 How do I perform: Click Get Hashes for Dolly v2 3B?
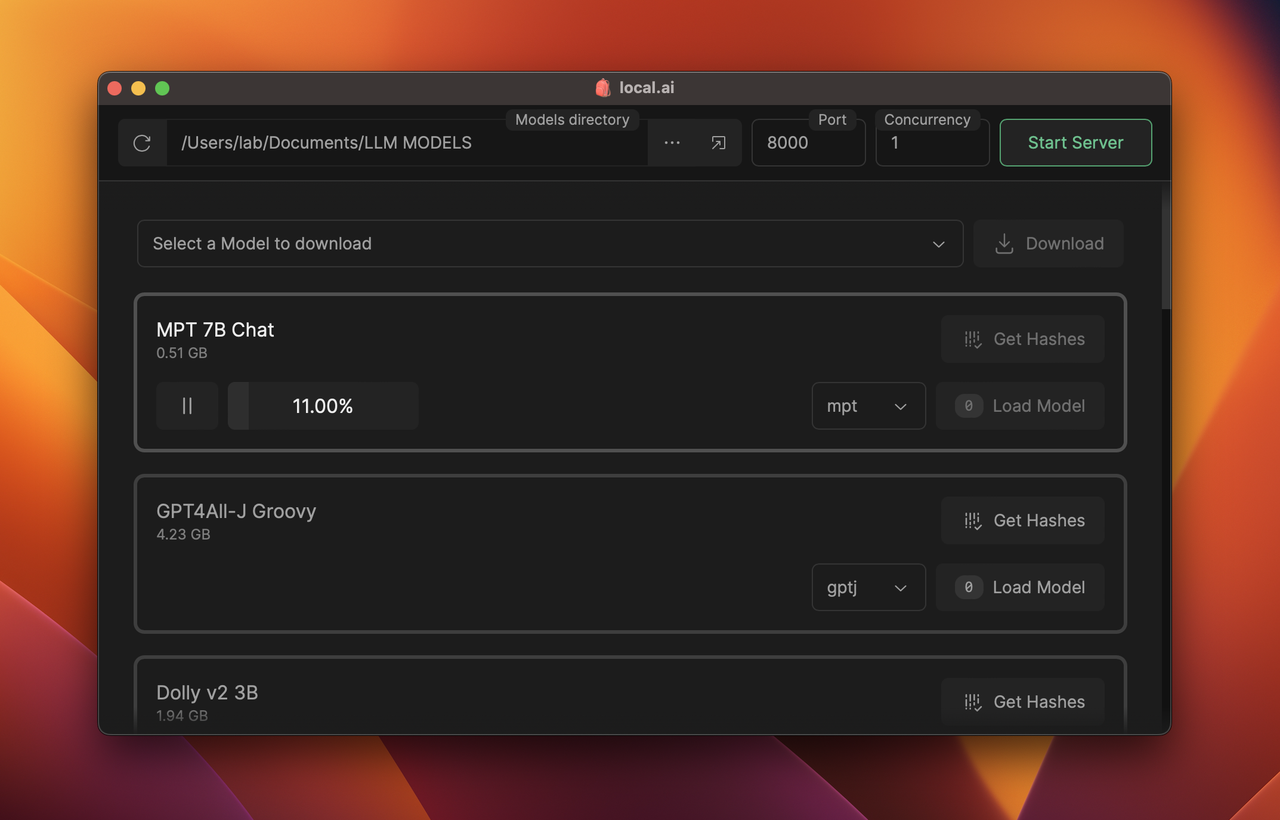coord(1023,702)
